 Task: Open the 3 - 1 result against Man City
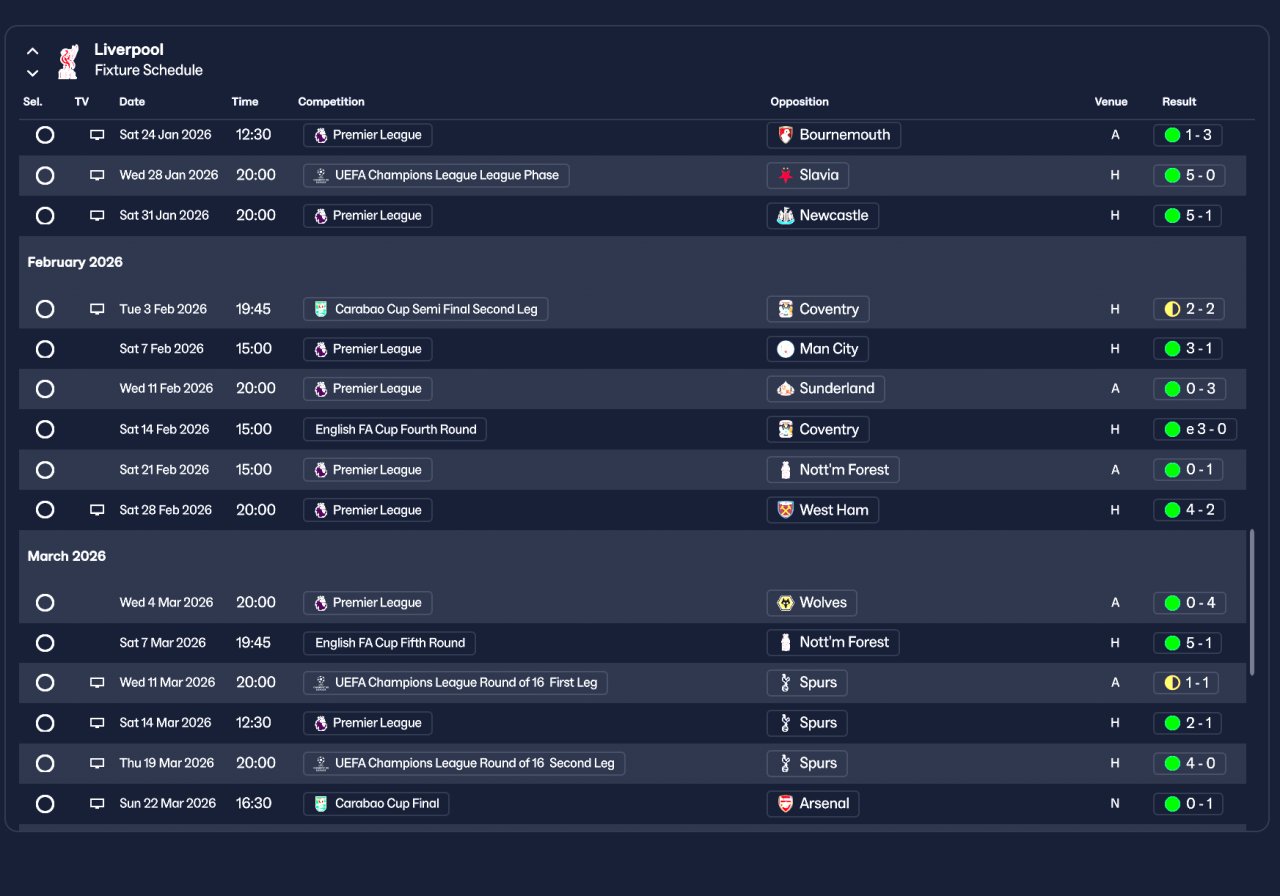(1188, 349)
